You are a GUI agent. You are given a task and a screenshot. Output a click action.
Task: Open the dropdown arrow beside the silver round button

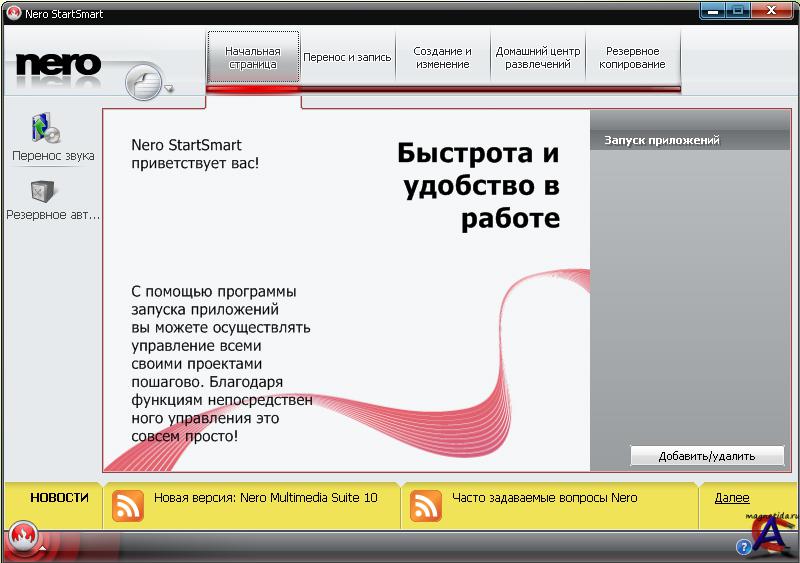pos(169,89)
